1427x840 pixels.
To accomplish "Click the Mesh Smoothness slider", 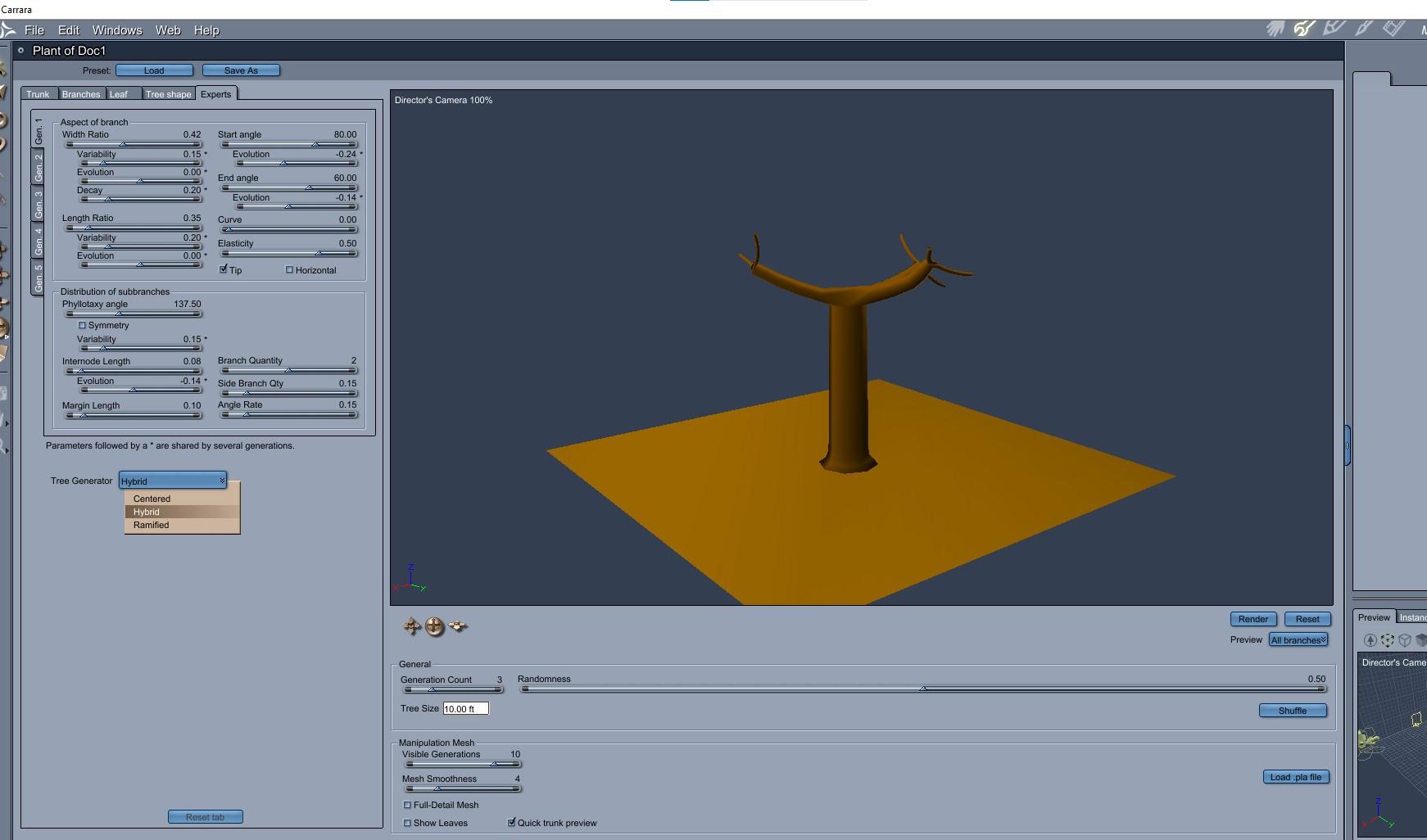I will (x=463, y=788).
